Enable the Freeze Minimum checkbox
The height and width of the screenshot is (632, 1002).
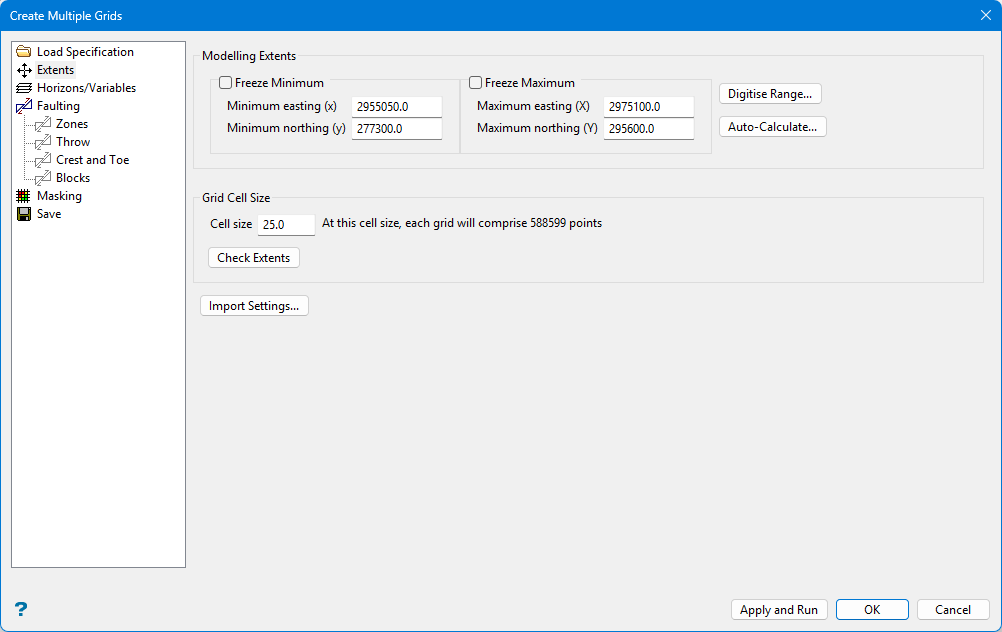226,83
